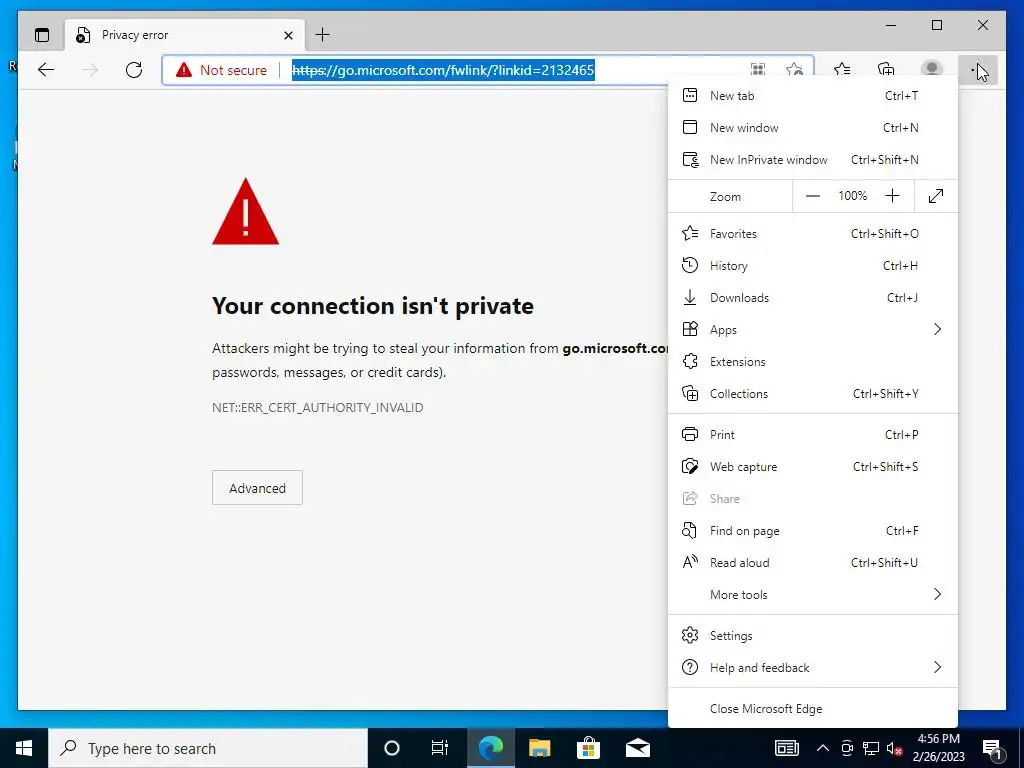Open Favorites toolbar icon
The image size is (1024, 768).
[842, 69]
